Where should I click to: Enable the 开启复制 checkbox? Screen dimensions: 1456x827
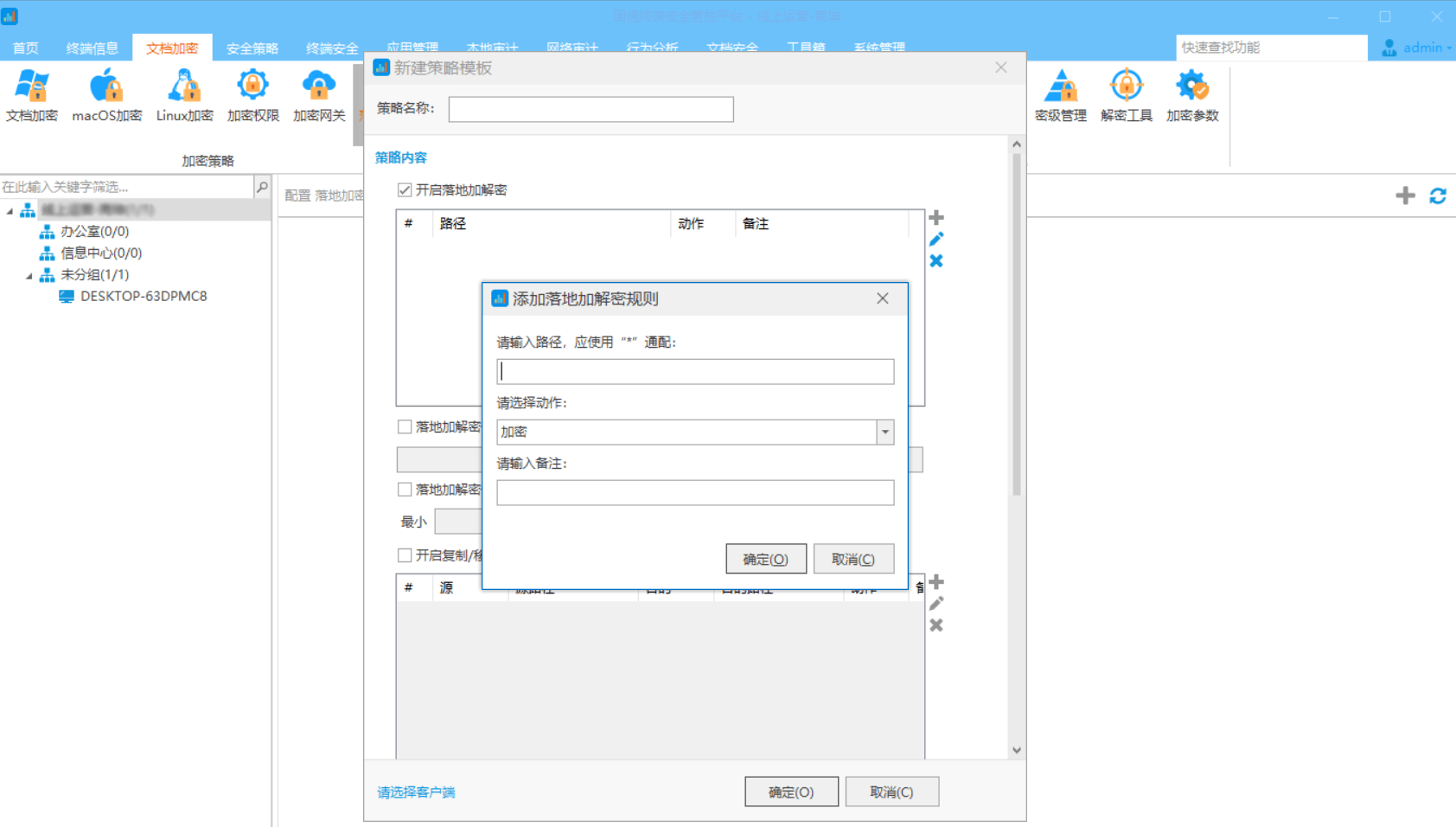[x=405, y=555]
